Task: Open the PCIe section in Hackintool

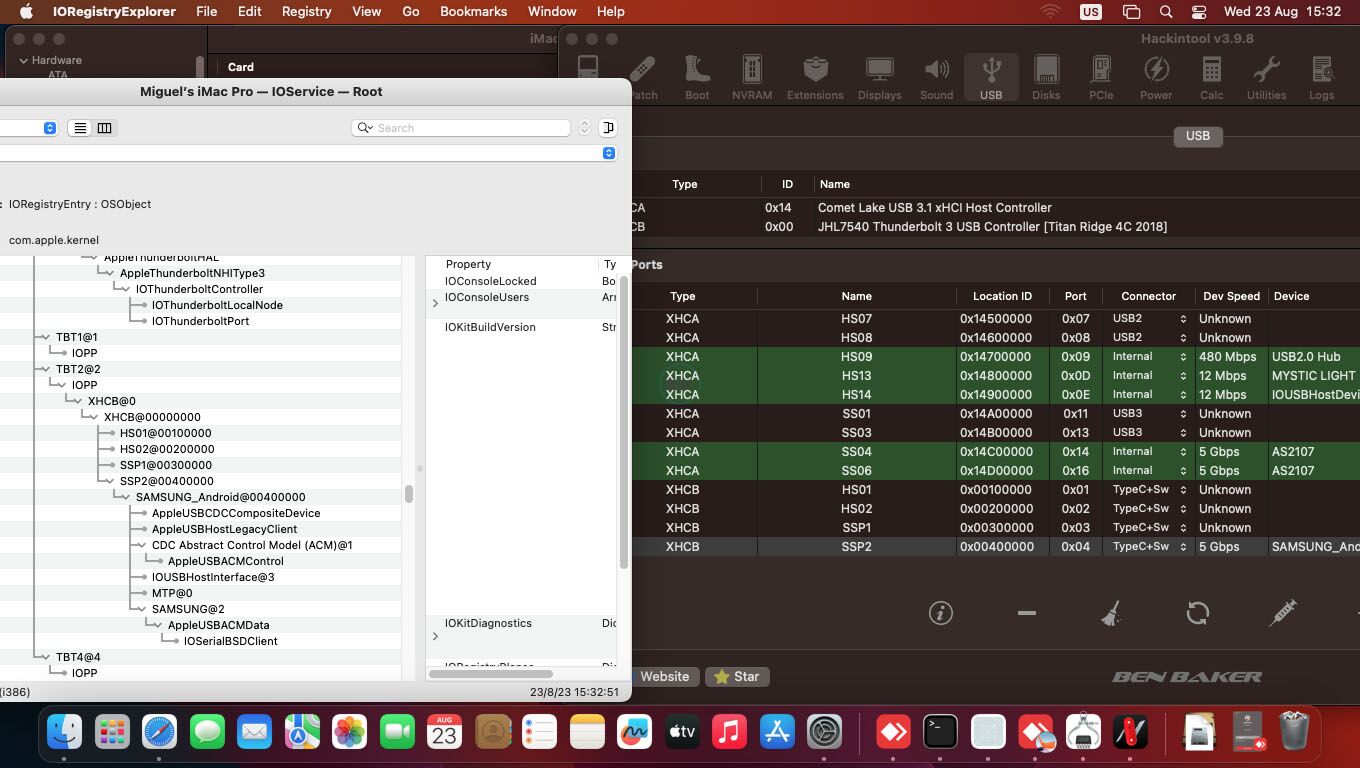Action: click(1101, 77)
